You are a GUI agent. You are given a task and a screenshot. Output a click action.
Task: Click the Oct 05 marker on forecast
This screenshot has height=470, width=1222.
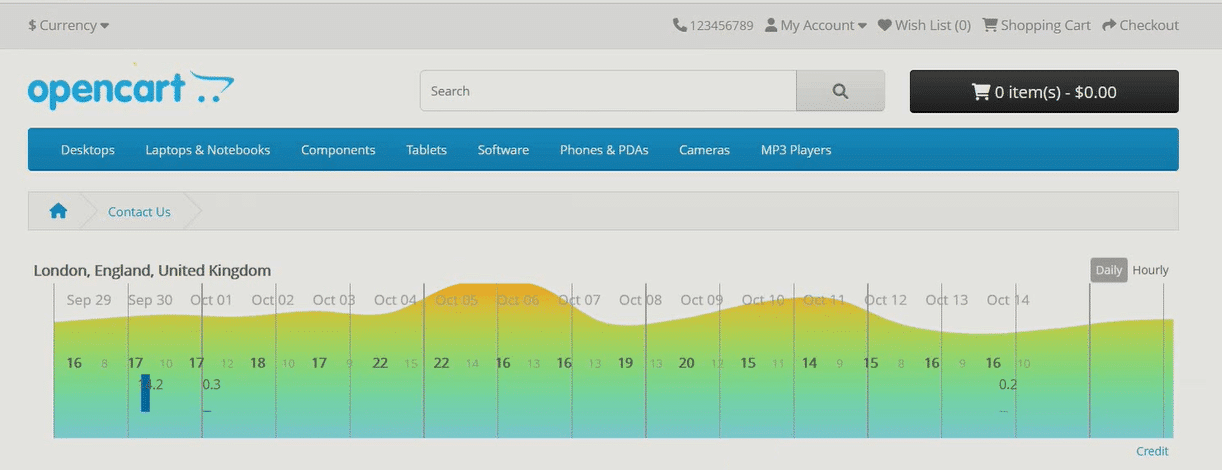coord(456,300)
